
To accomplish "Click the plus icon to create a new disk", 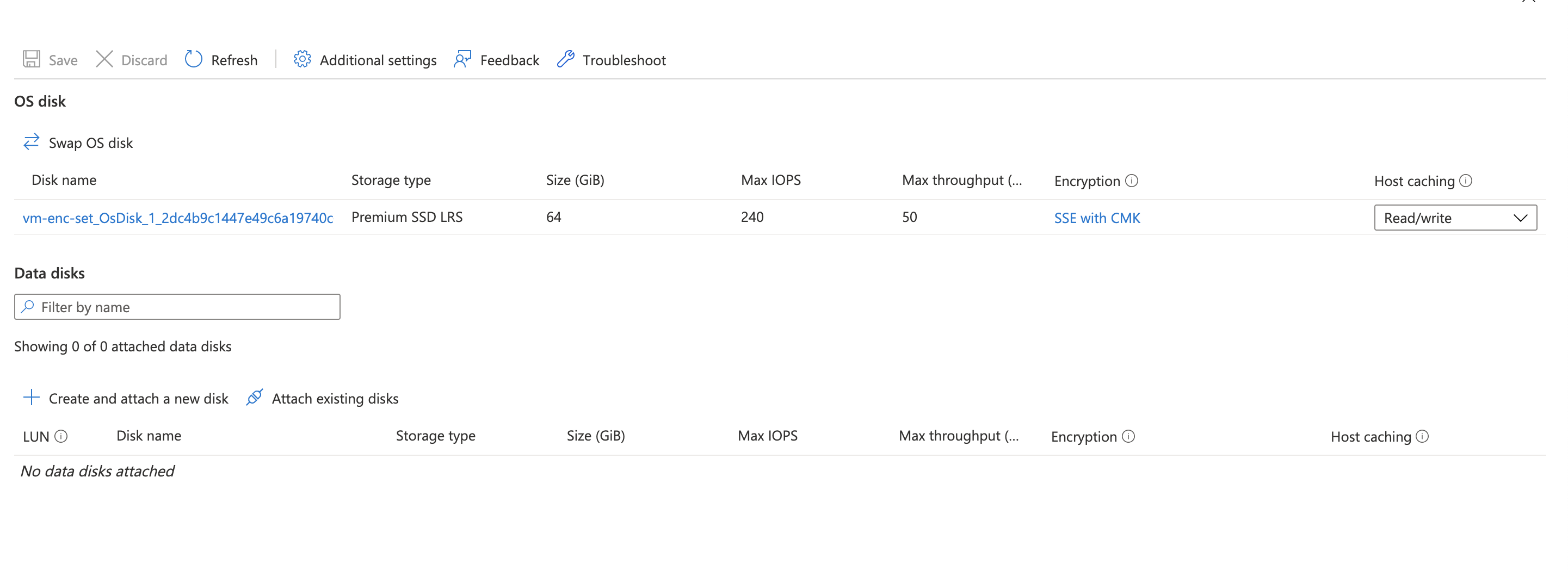I will pos(31,398).
